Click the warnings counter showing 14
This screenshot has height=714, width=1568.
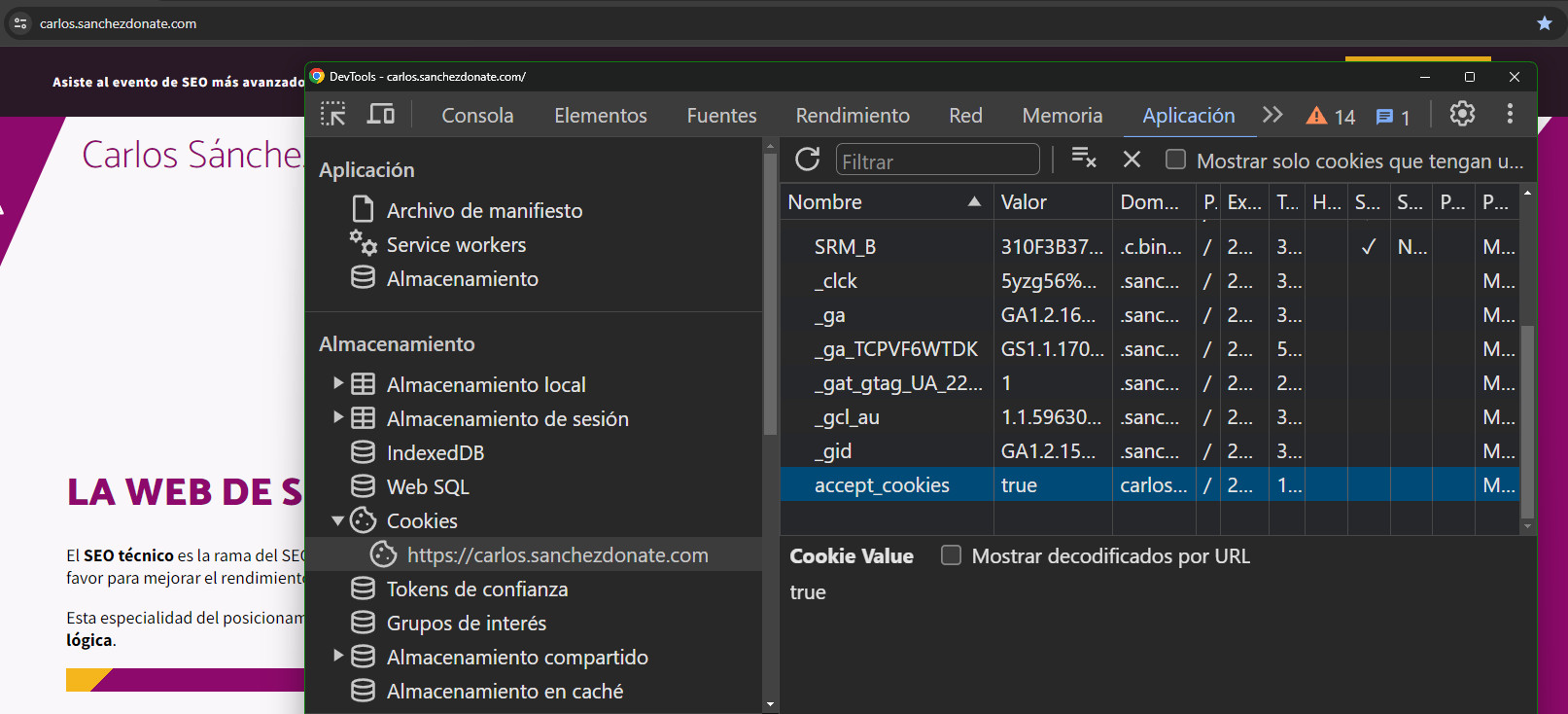pos(1331,117)
